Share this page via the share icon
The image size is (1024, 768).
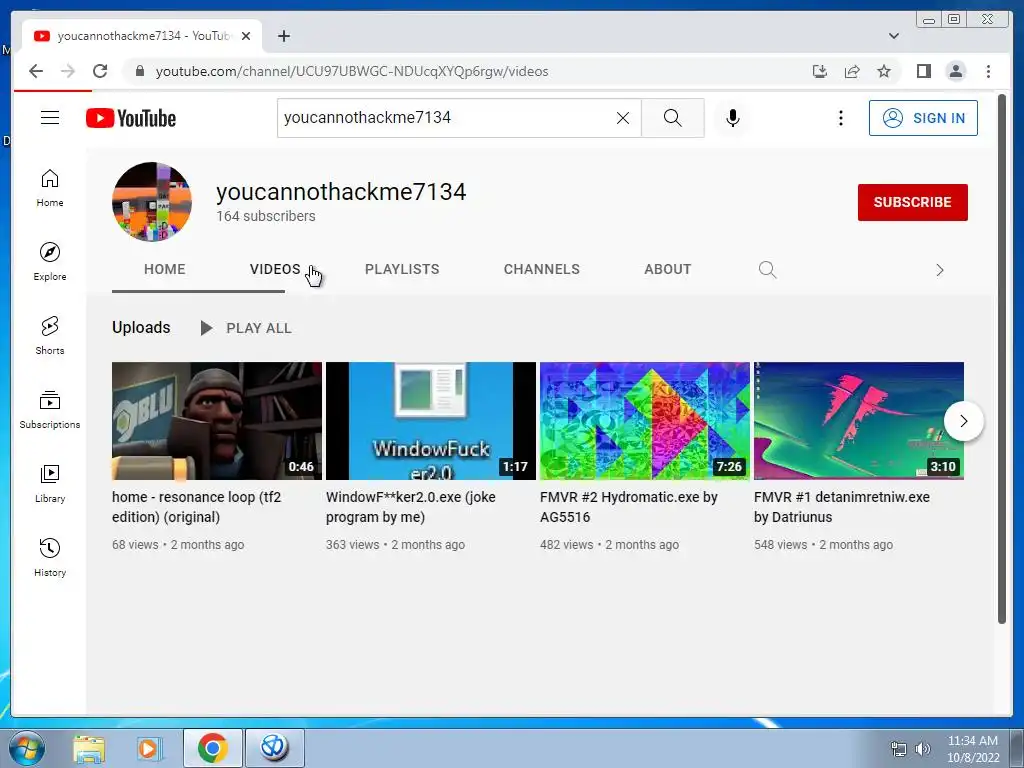tap(852, 71)
